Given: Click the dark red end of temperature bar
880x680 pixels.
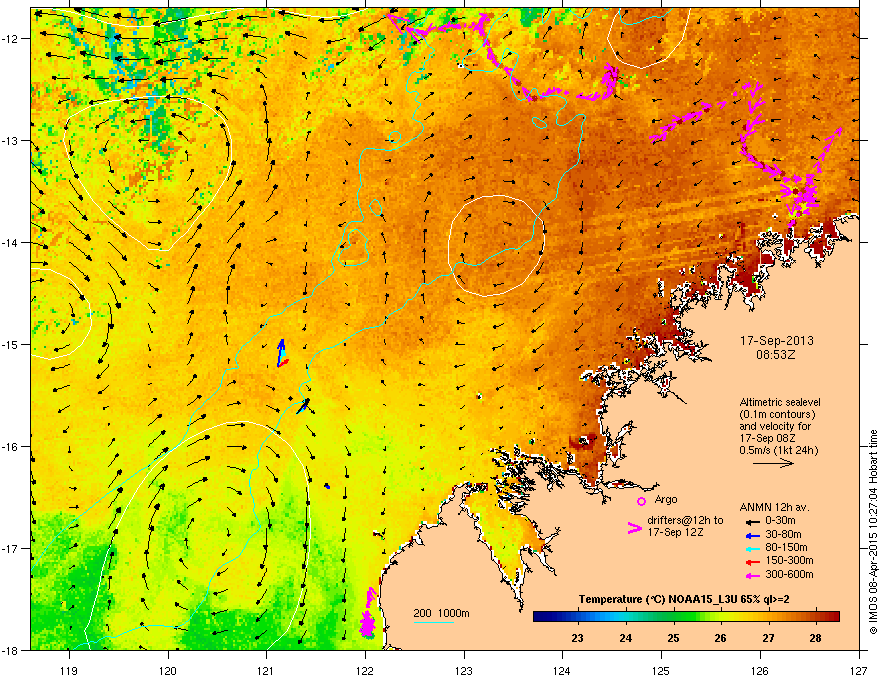Looking at the screenshot, I should pyautogui.click(x=834, y=616).
